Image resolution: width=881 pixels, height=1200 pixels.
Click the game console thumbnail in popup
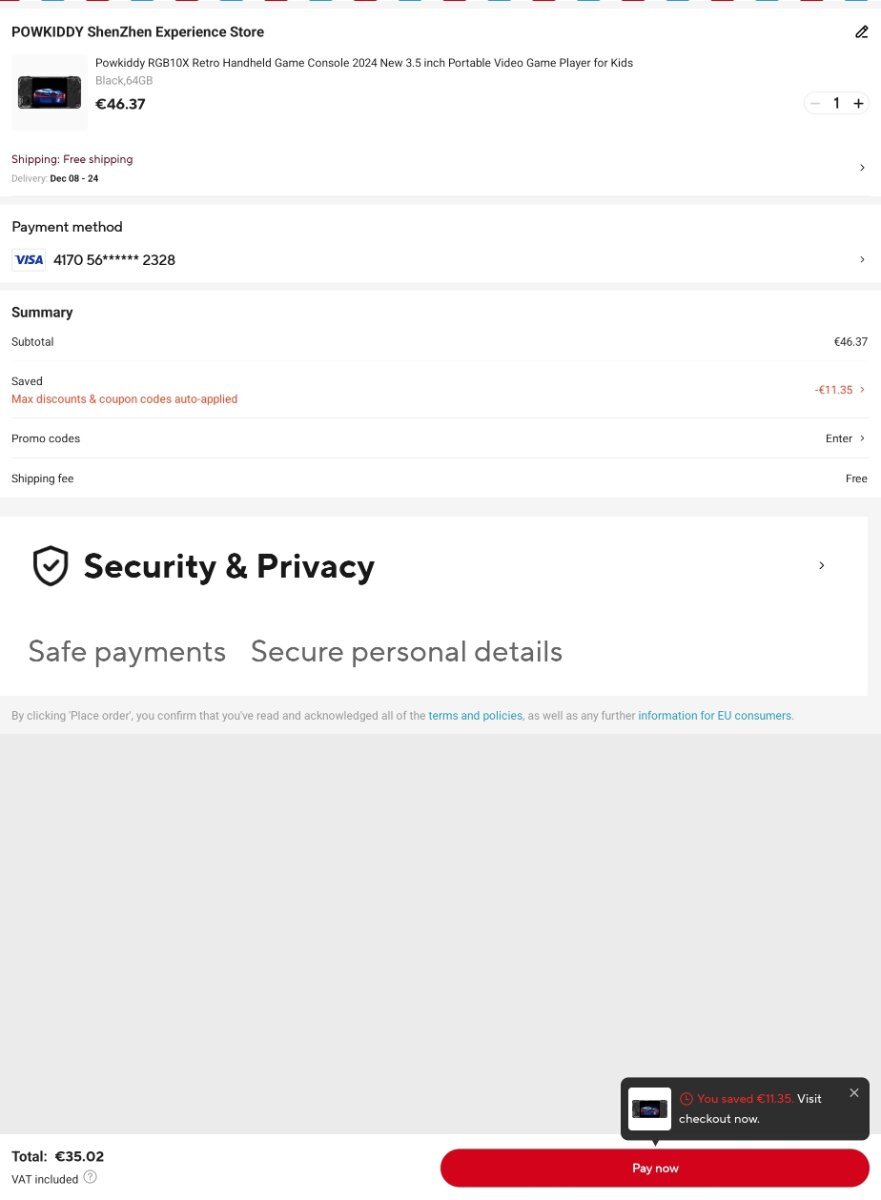[650, 1109]
